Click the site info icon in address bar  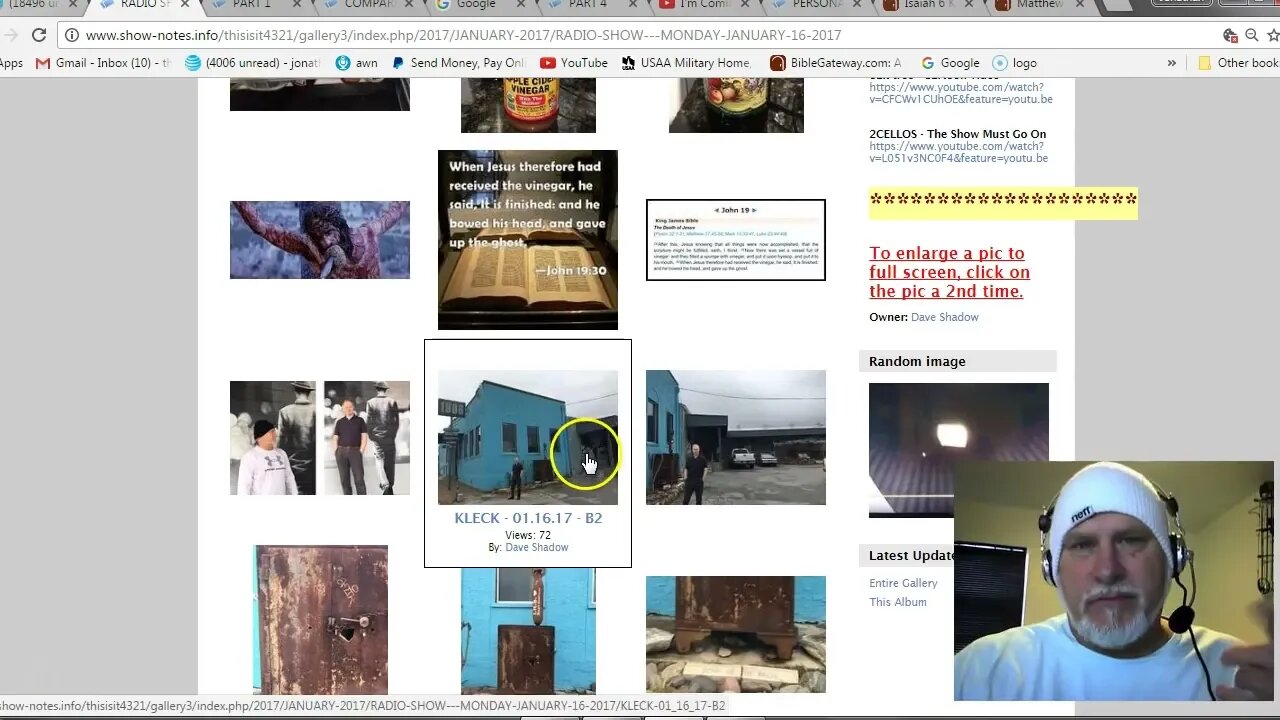[71, 35]
